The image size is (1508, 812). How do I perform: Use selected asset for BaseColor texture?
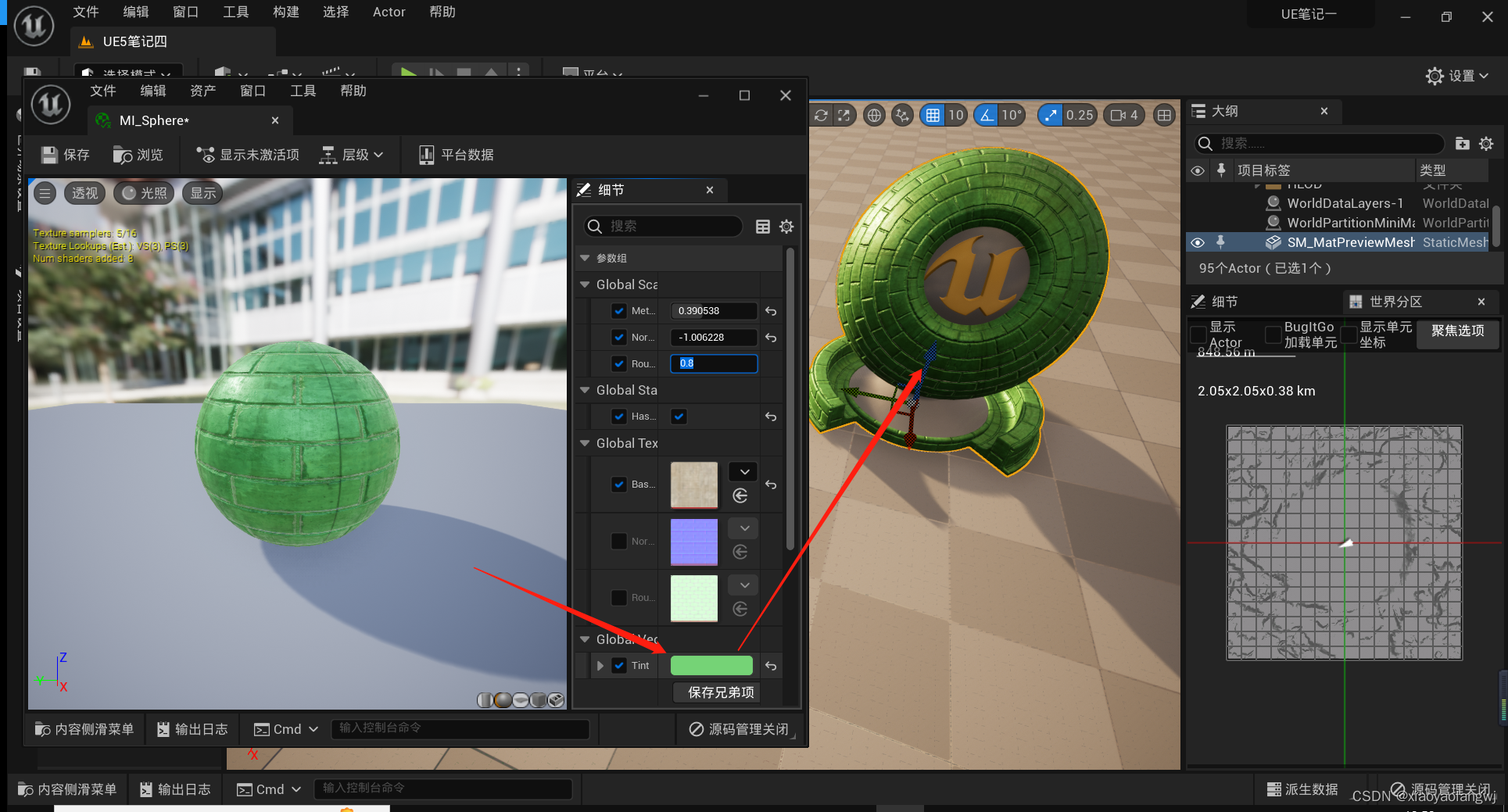coord(740,495)
